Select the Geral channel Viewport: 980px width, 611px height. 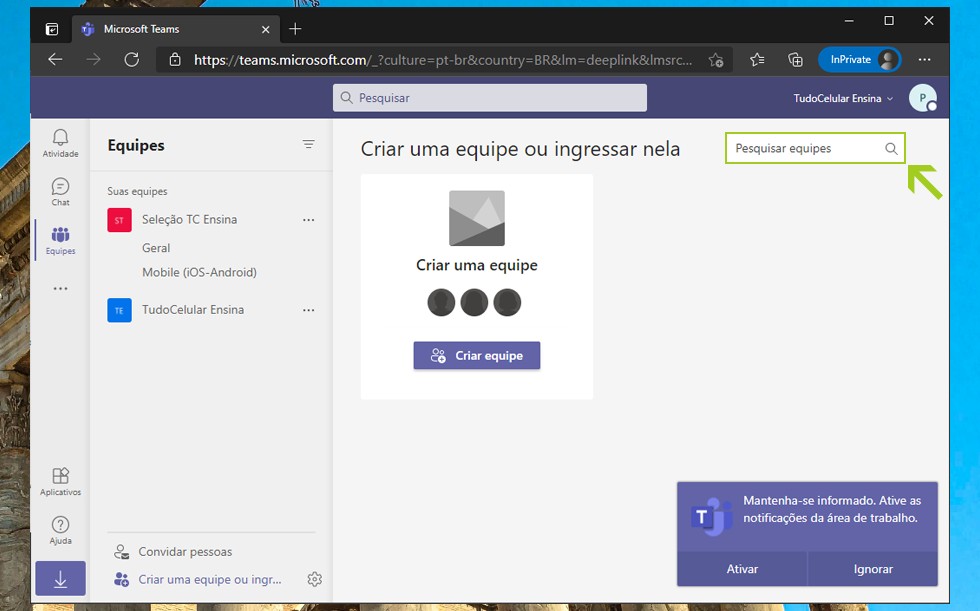pos(156,248)
